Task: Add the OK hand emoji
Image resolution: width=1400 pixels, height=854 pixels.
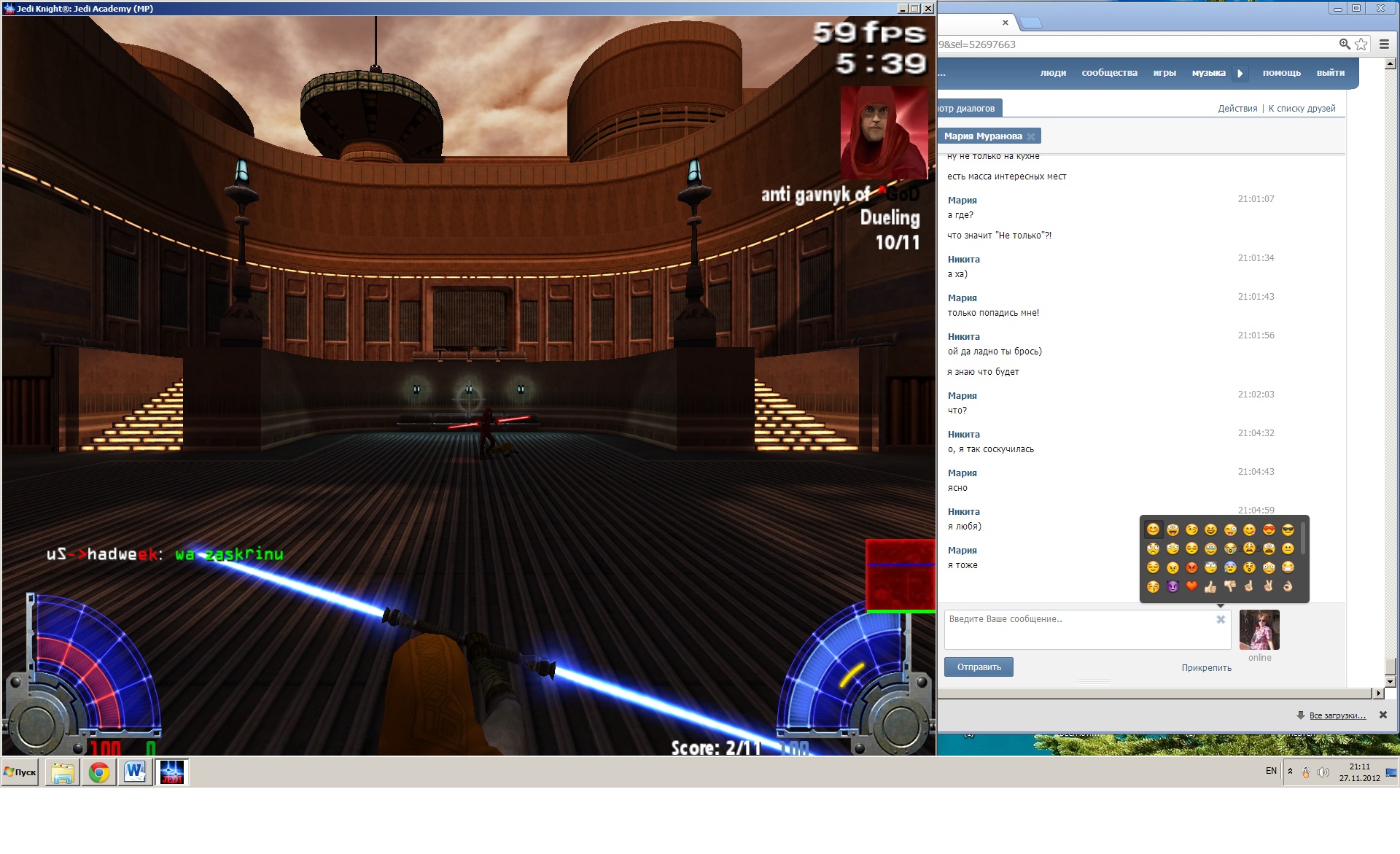Action: 1288,586
